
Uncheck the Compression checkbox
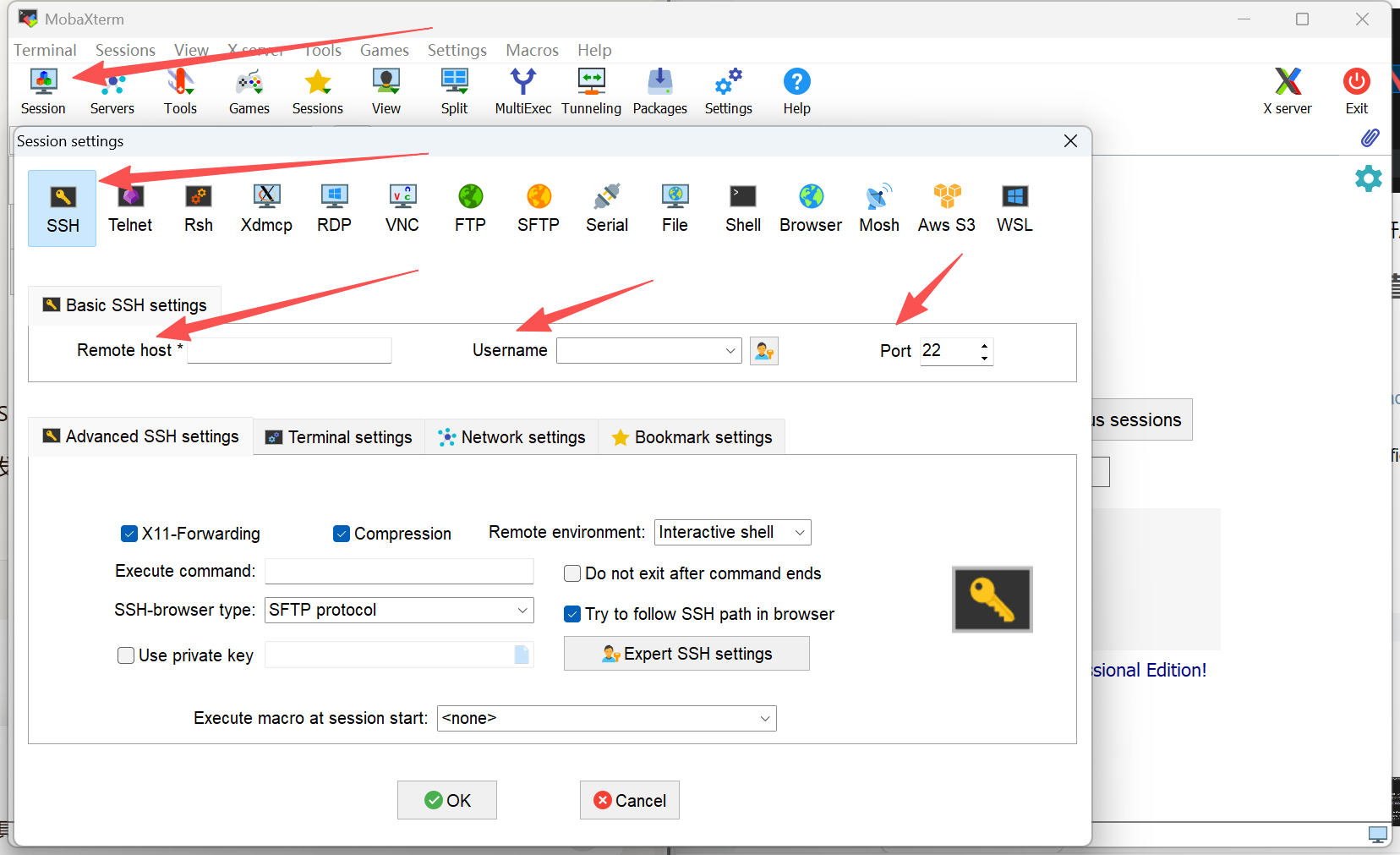[342, 534]
